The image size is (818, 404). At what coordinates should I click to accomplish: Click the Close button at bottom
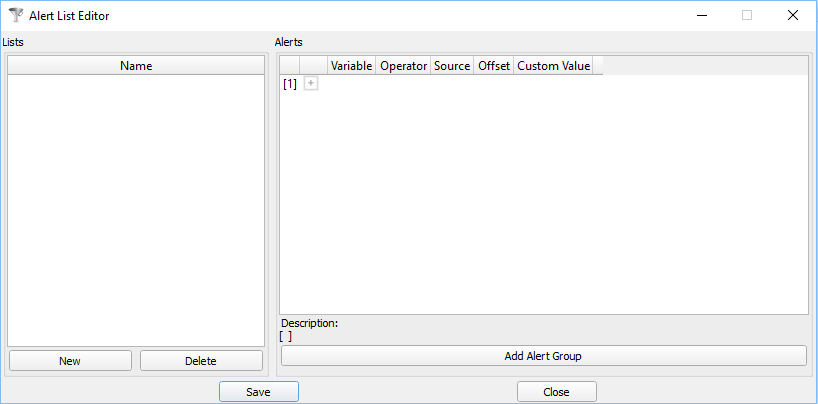point(556,392)
